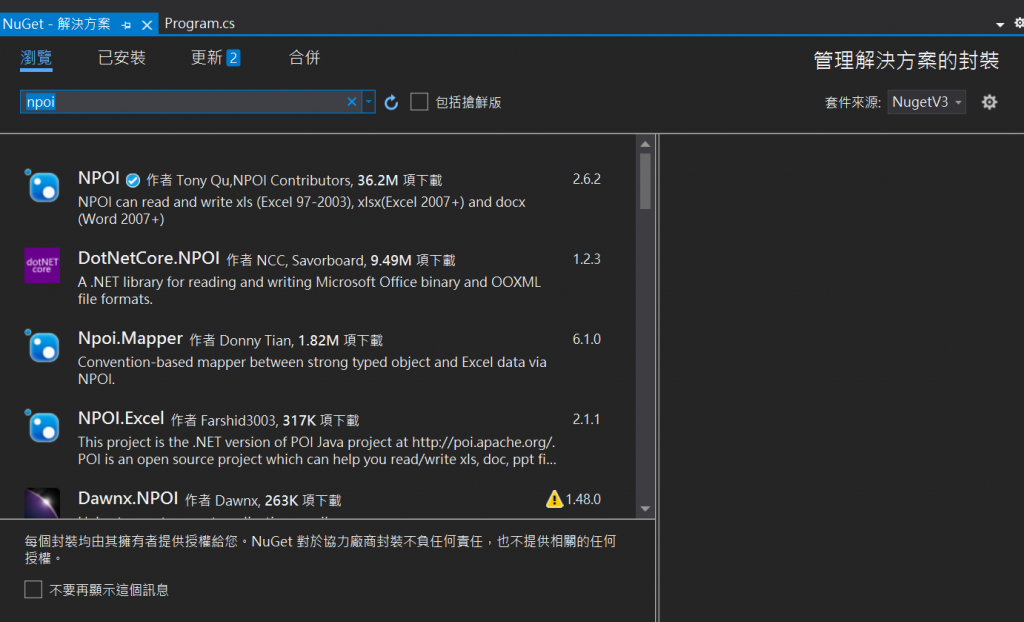This screenshot has height=622, width=1024.
Task: Click the refresh icon beside search box
Action: click(391, 102)
